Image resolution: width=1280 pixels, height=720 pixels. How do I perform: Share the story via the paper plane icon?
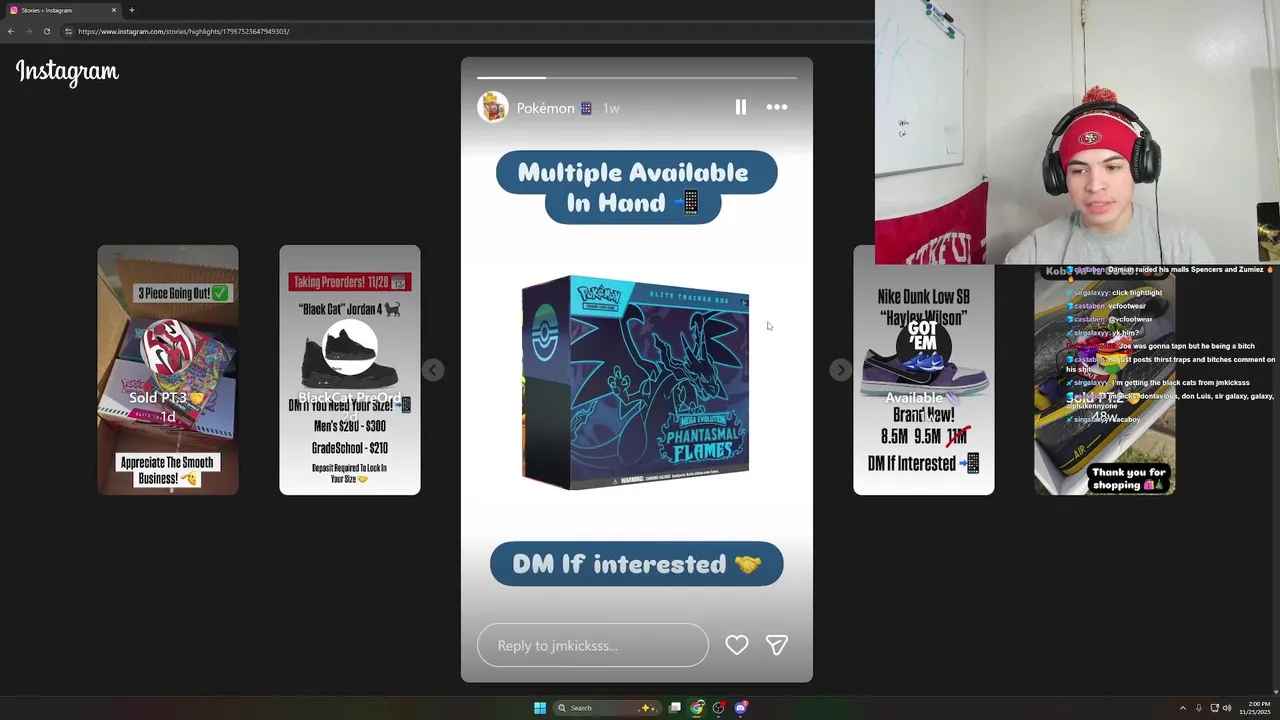(777, 645)
